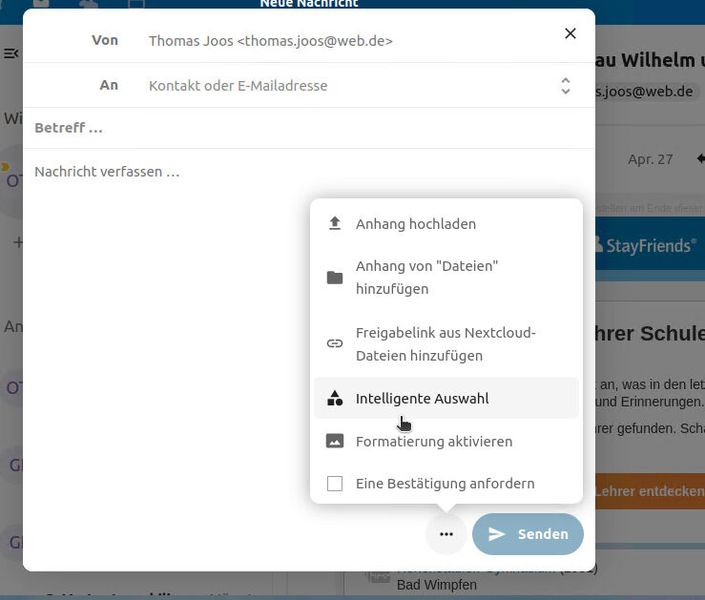
Task: Tick the Eine Bestätigung anfordern checkbox
Action: (x=335, y=484)
